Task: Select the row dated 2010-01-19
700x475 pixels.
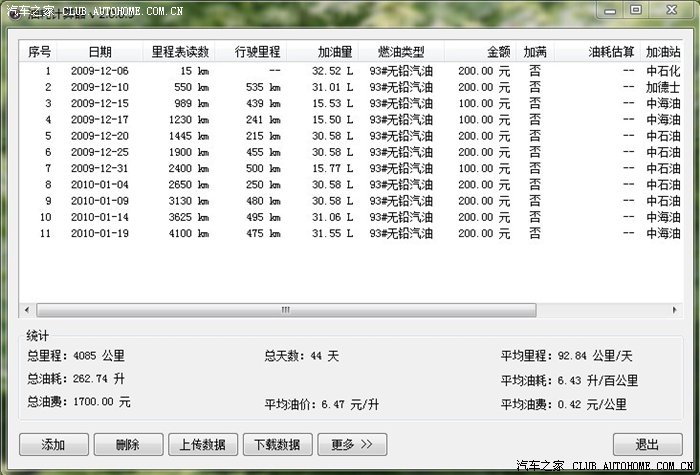Action: [99, 233]
